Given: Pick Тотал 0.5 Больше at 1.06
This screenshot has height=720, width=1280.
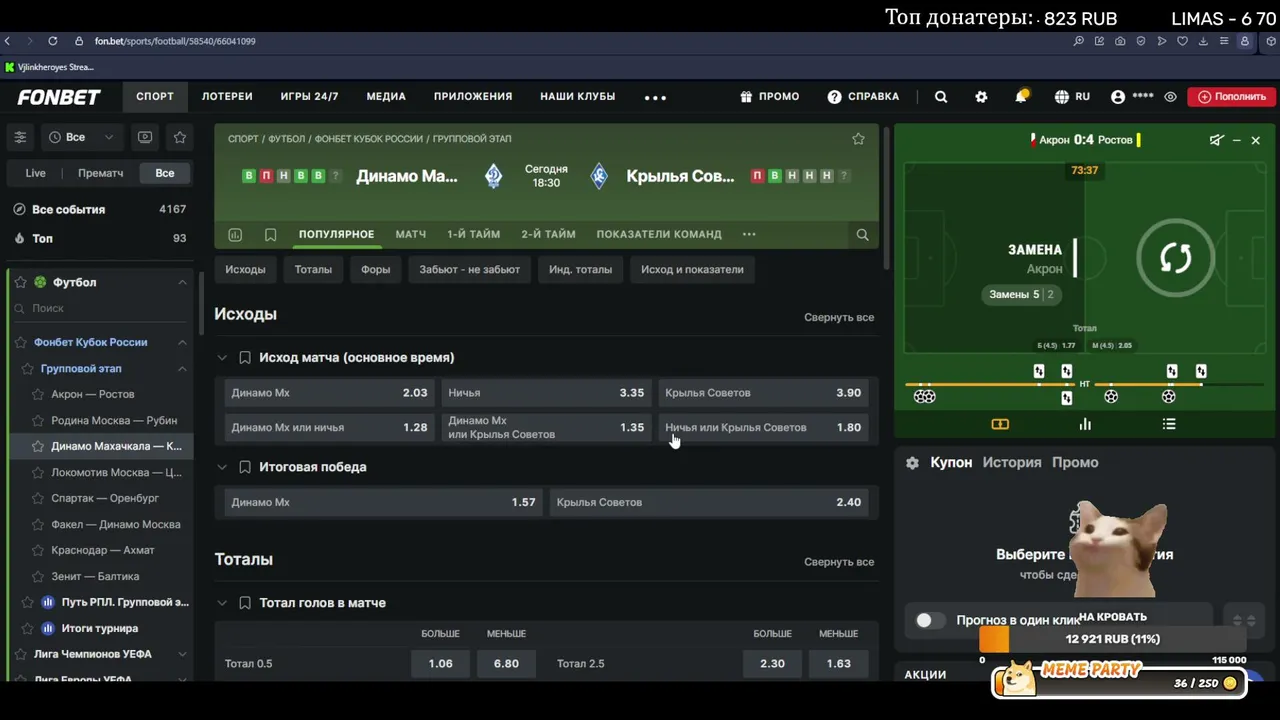Looking at the screenshot, I should click(440, 663).
